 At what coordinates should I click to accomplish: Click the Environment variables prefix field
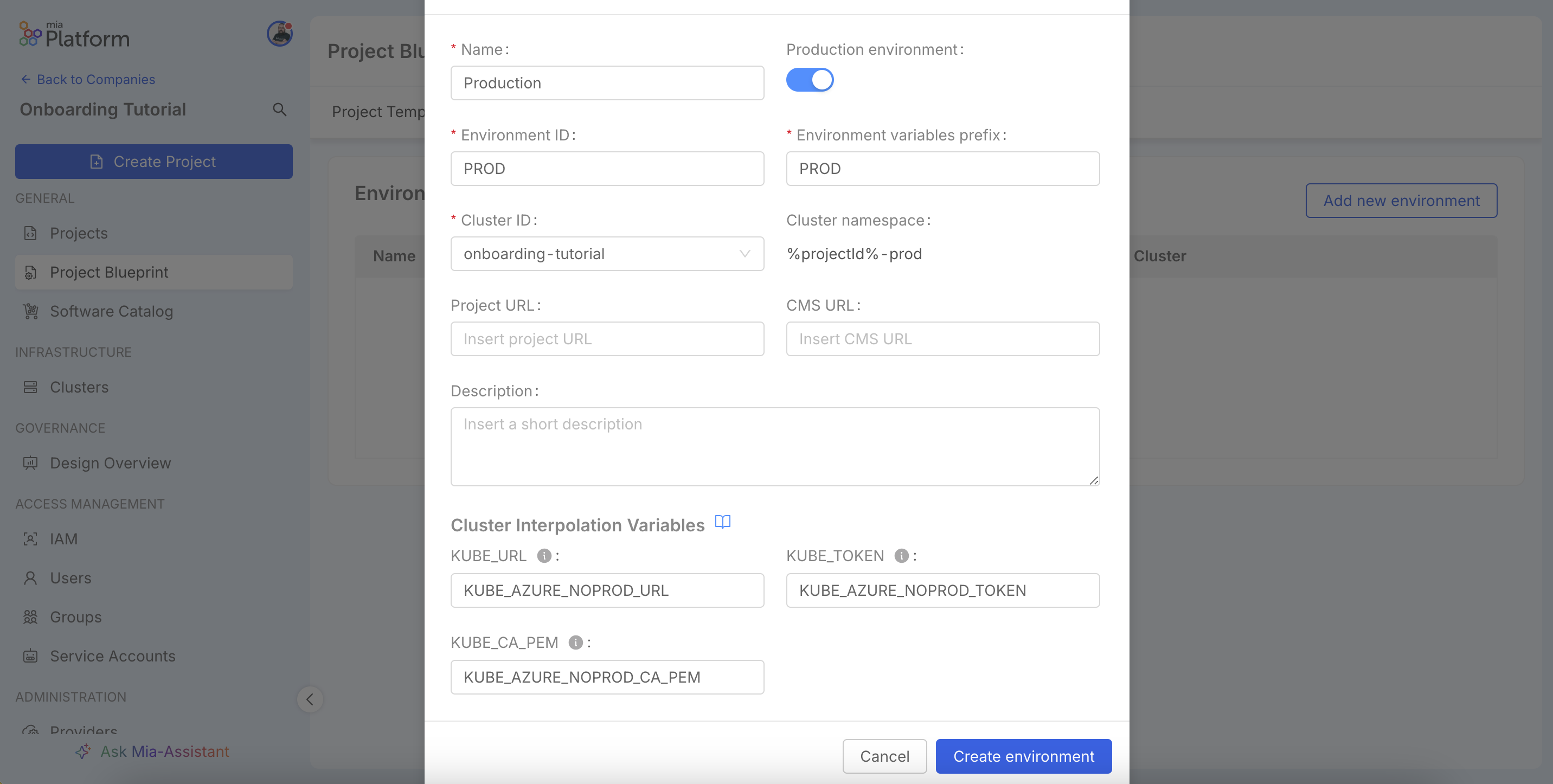coord(942,169)
